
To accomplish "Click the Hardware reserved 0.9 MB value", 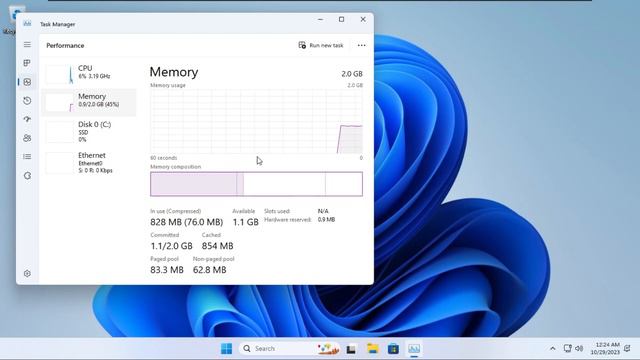I will [x=326, y=220].
